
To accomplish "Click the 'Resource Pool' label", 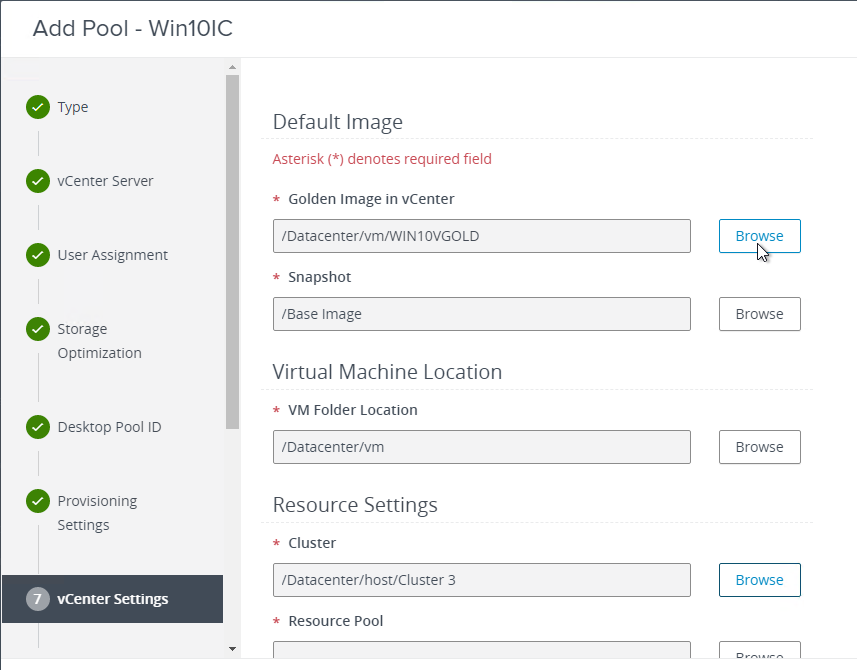I will (336, 621).
